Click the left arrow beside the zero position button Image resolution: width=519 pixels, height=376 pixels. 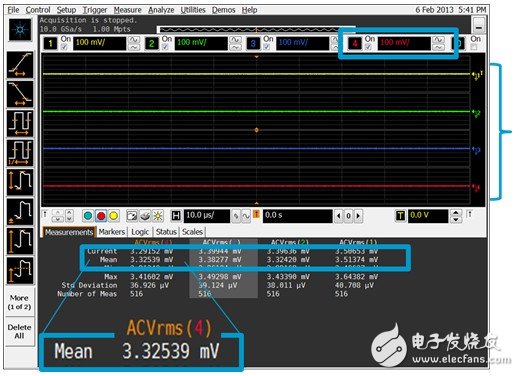click(x=339, y=216)
